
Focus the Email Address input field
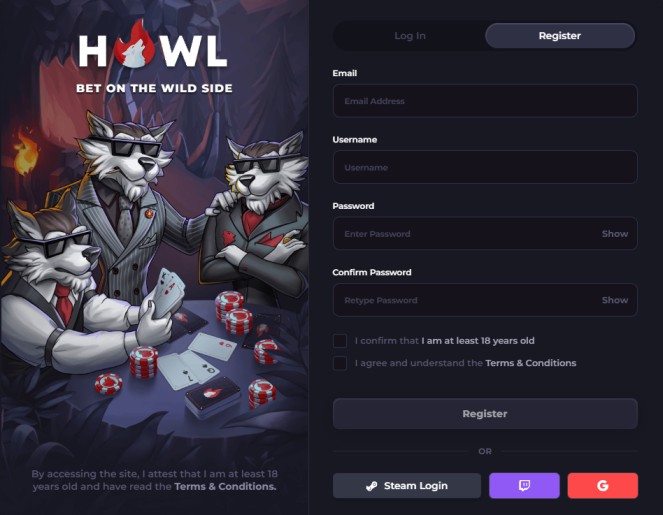tap(485, 101)
